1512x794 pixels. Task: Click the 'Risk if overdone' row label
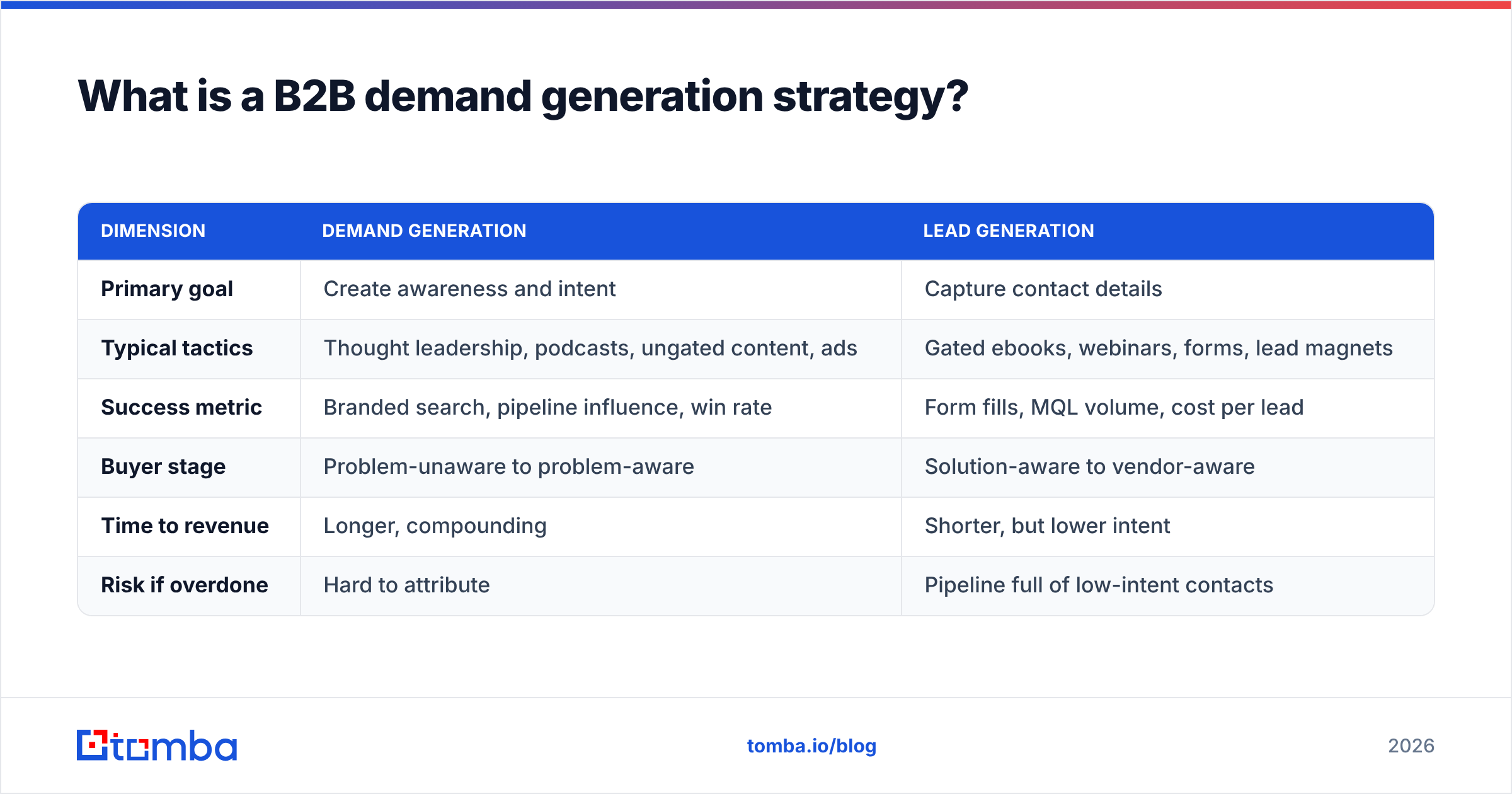coord(185,585)
